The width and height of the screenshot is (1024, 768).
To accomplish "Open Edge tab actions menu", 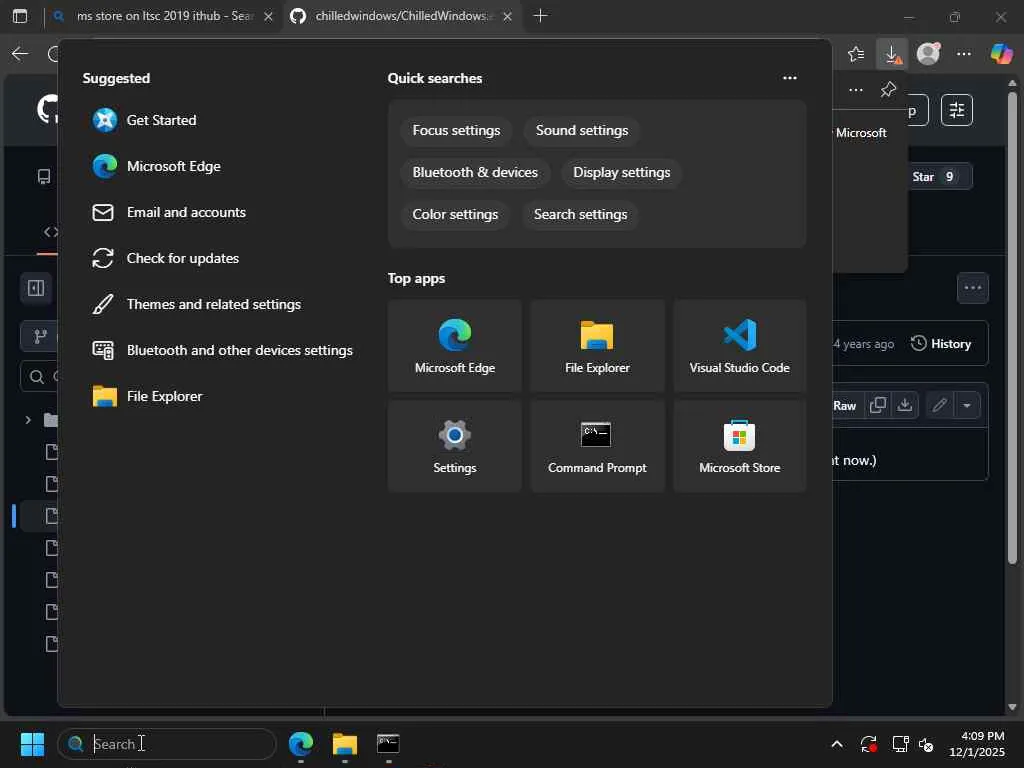I will point(20,16).
